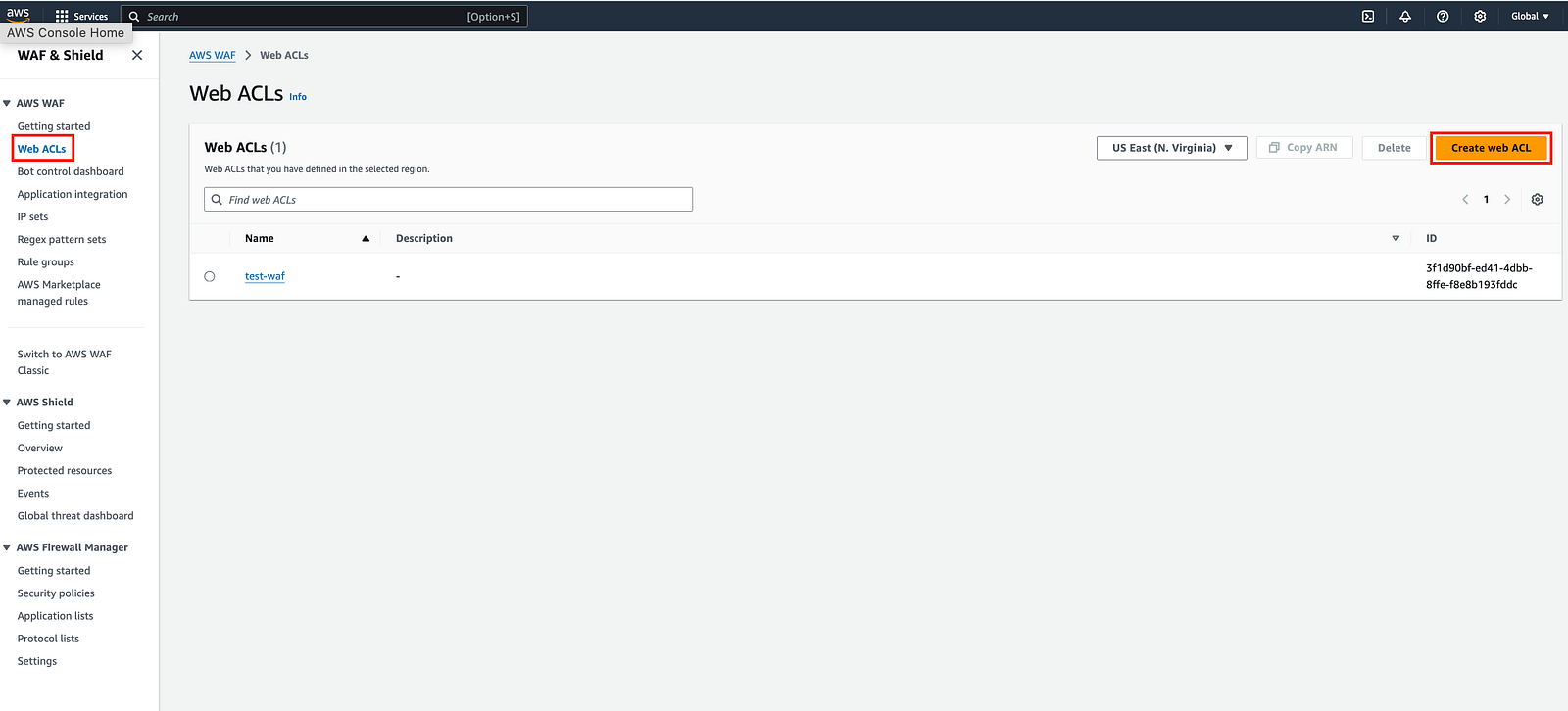Select page 1 in the pagination

pyautogui.click(x=1486, y=200)
